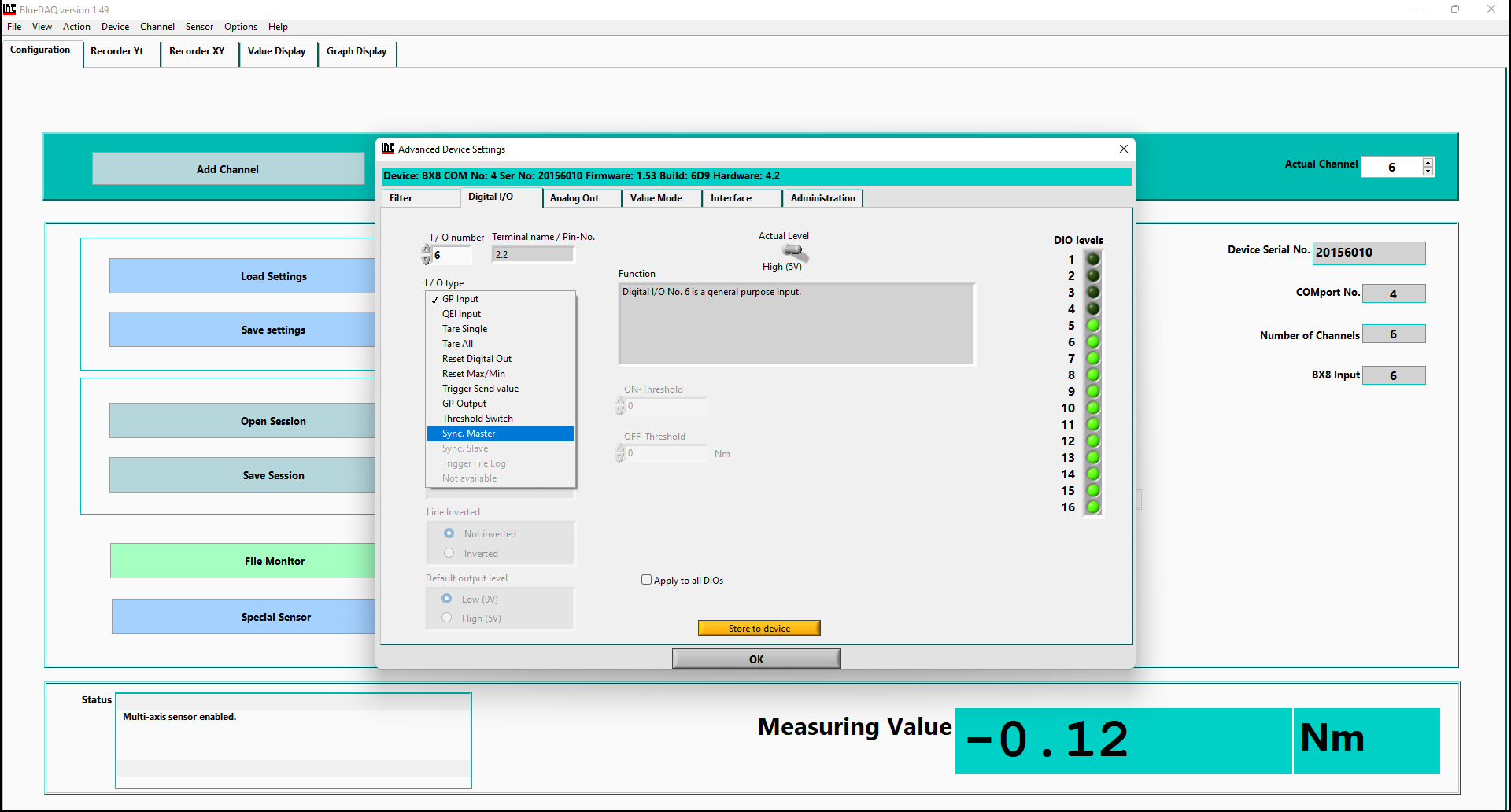Click DIO level 10 green LED
Image resolution: width=1511 pixels, height=812 pixels.
tap(1093, 408)
